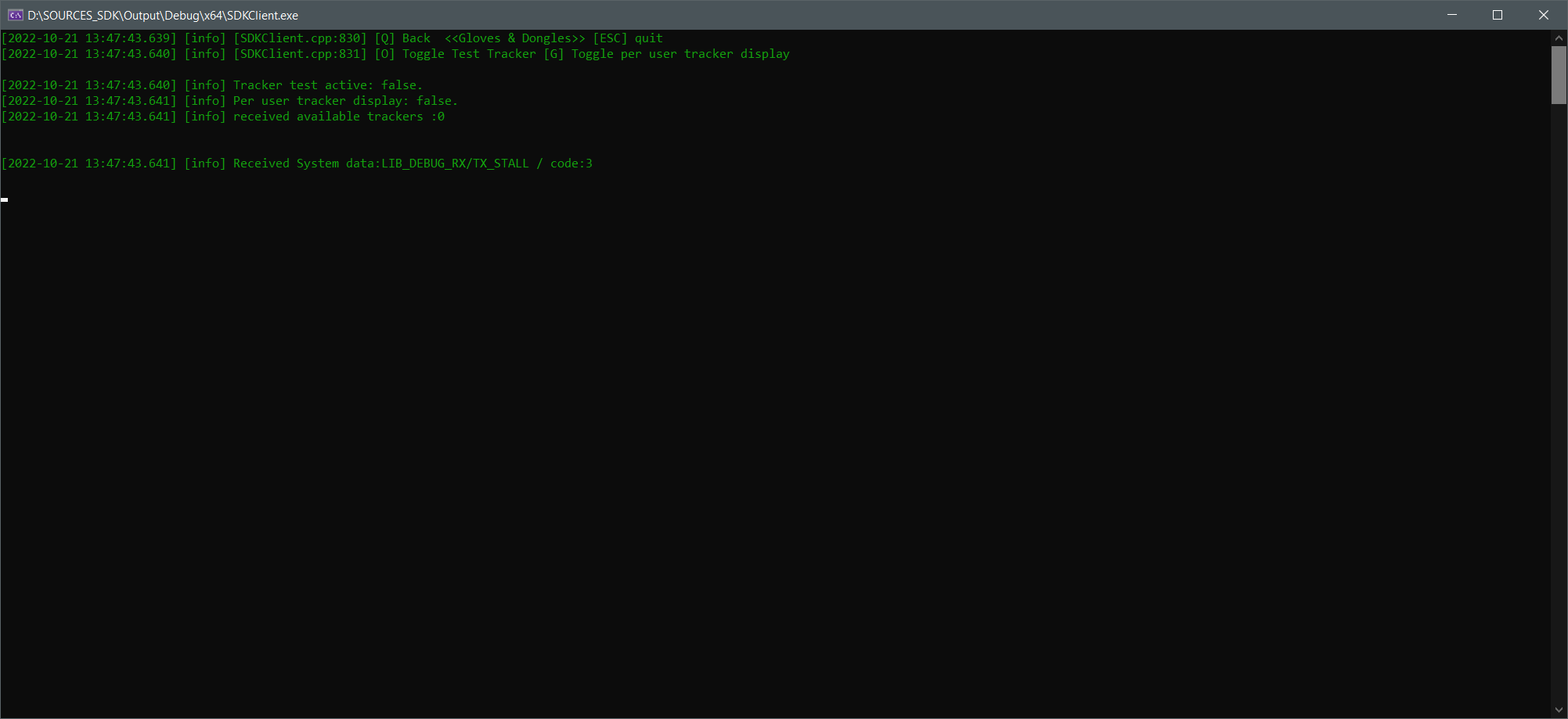The image size is (1568, 719).
Task: Click the '[ESC] quit' text
Action: coord(628,38)
